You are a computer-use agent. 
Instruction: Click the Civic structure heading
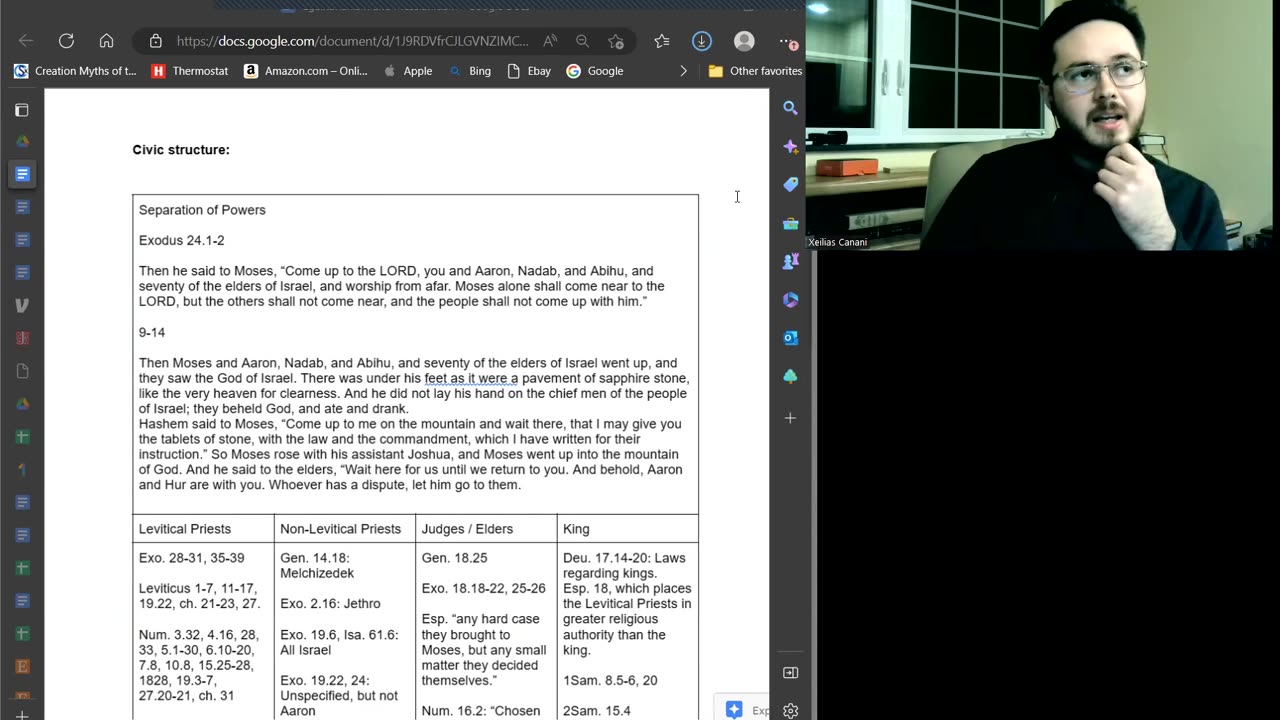point(181,150)
